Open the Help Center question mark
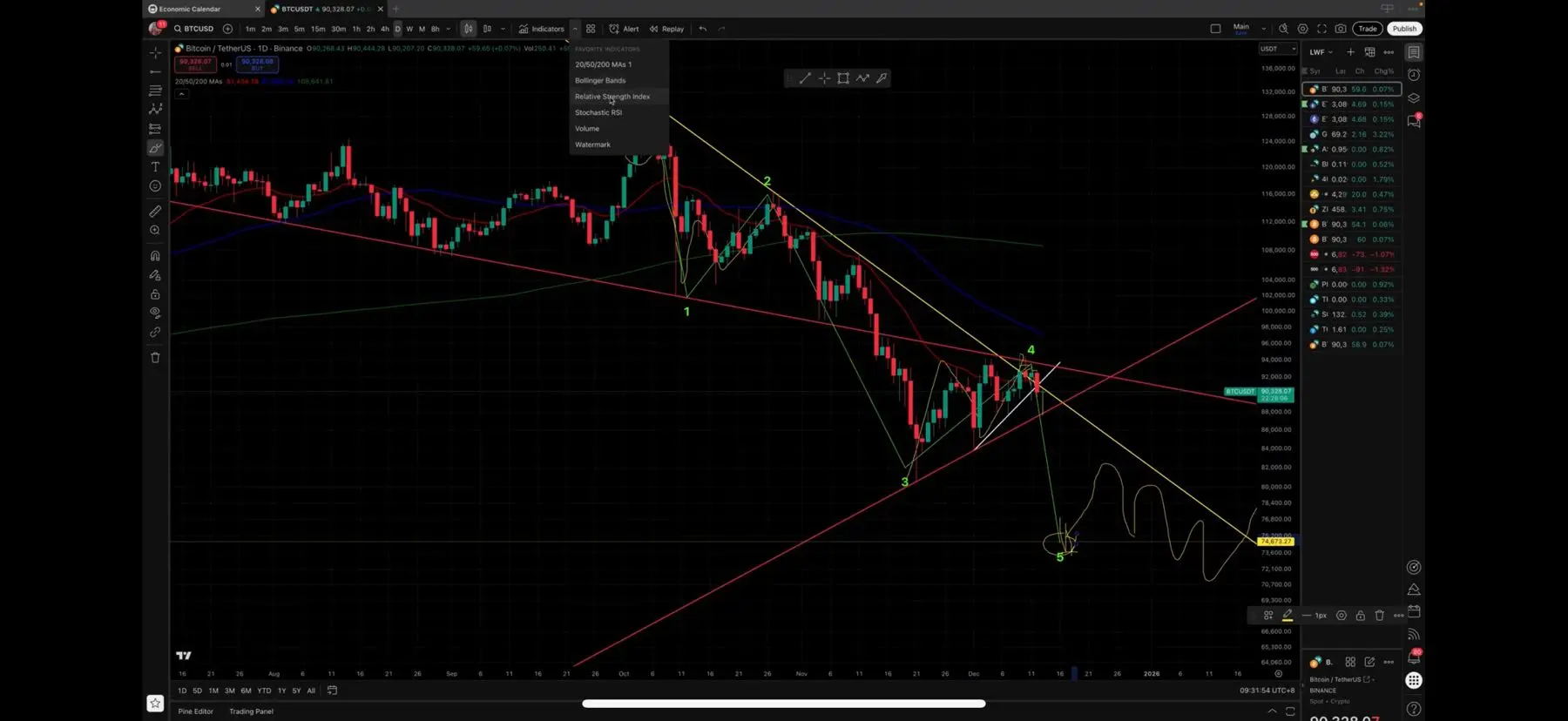 coord(1414,709)
